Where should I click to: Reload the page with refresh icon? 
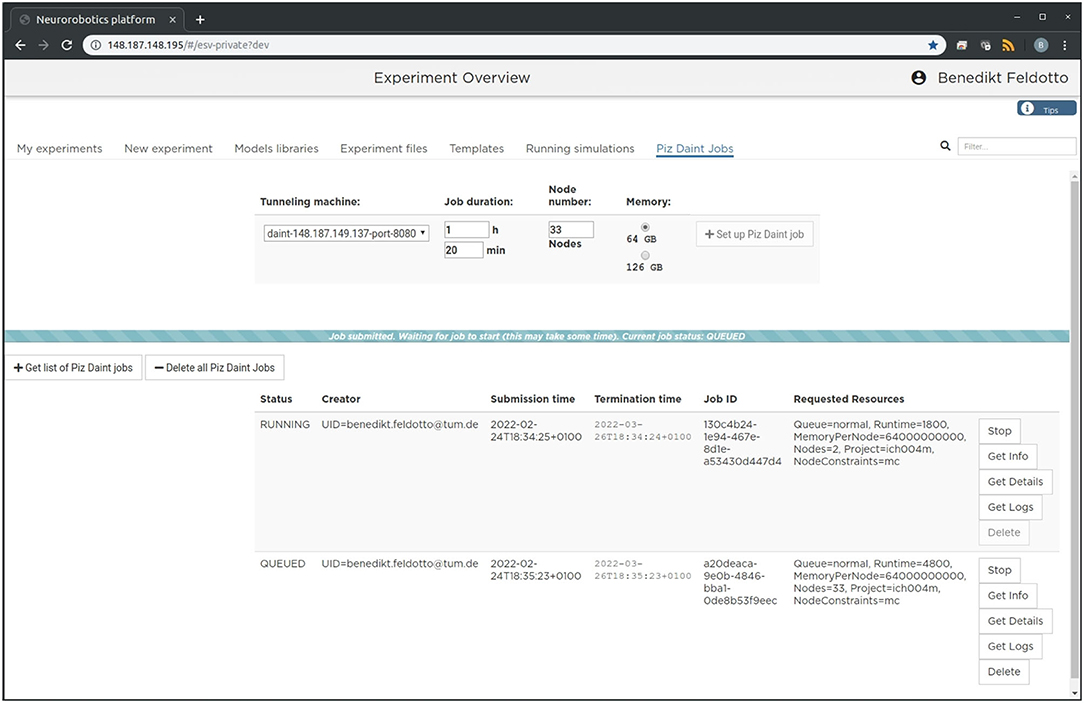pyautogui.click(x=66, y=45)
